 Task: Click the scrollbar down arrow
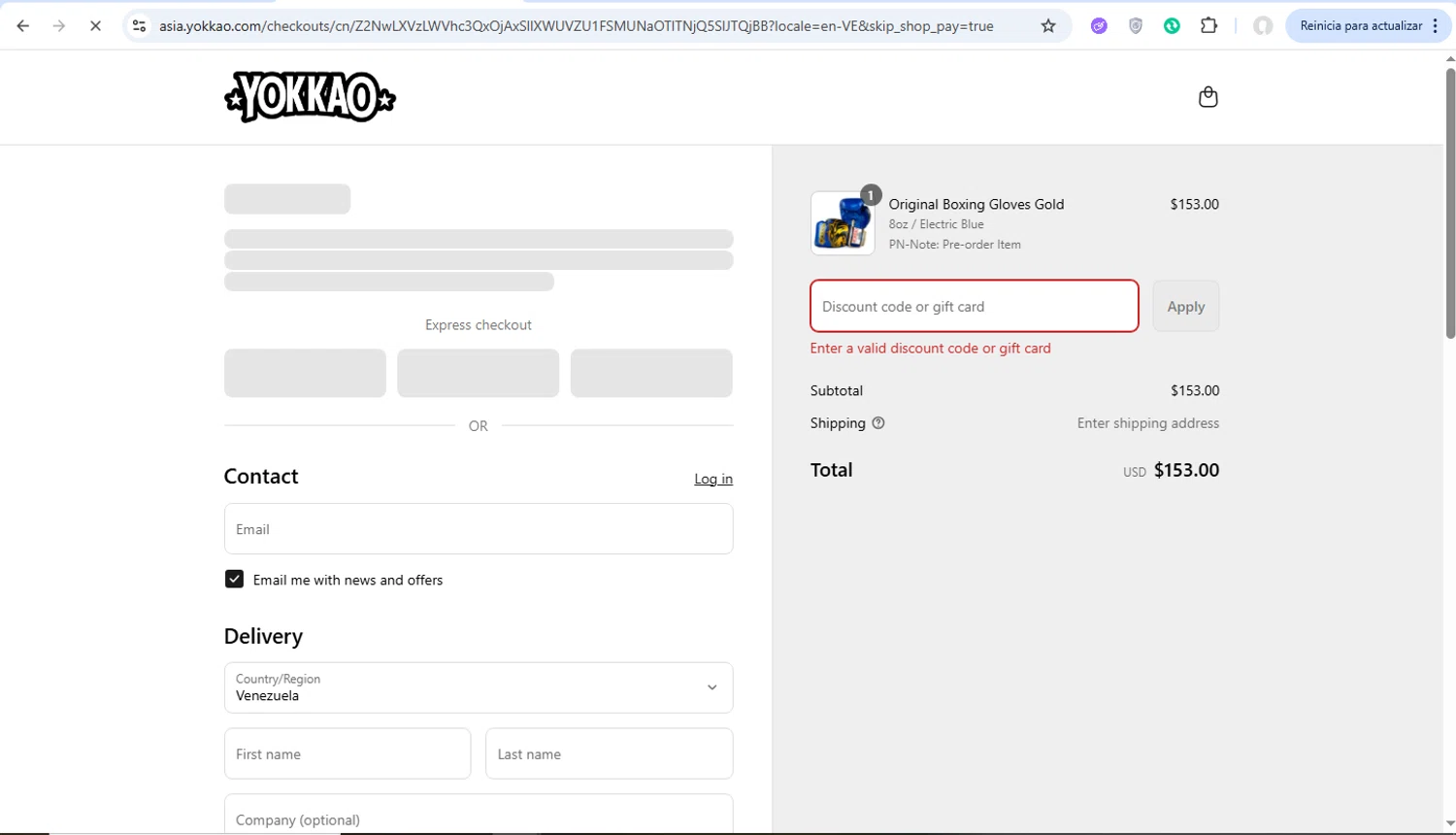(1450, 824)
